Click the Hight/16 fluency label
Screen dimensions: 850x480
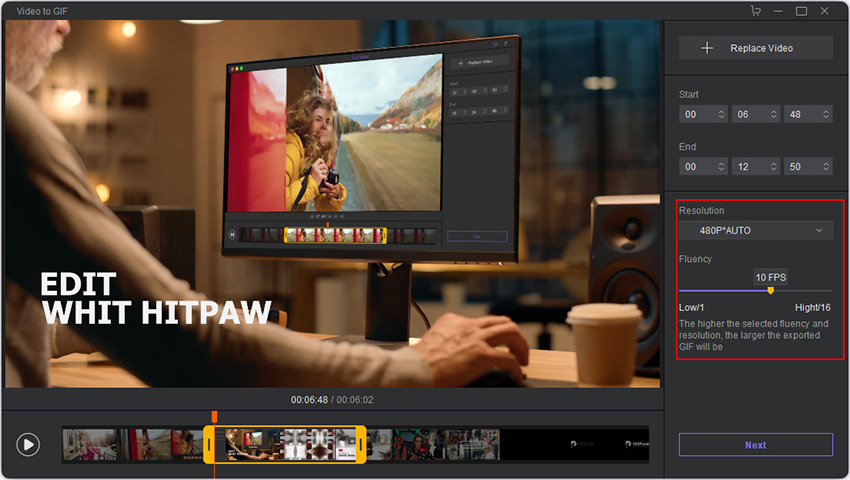[x=813, y=308]
